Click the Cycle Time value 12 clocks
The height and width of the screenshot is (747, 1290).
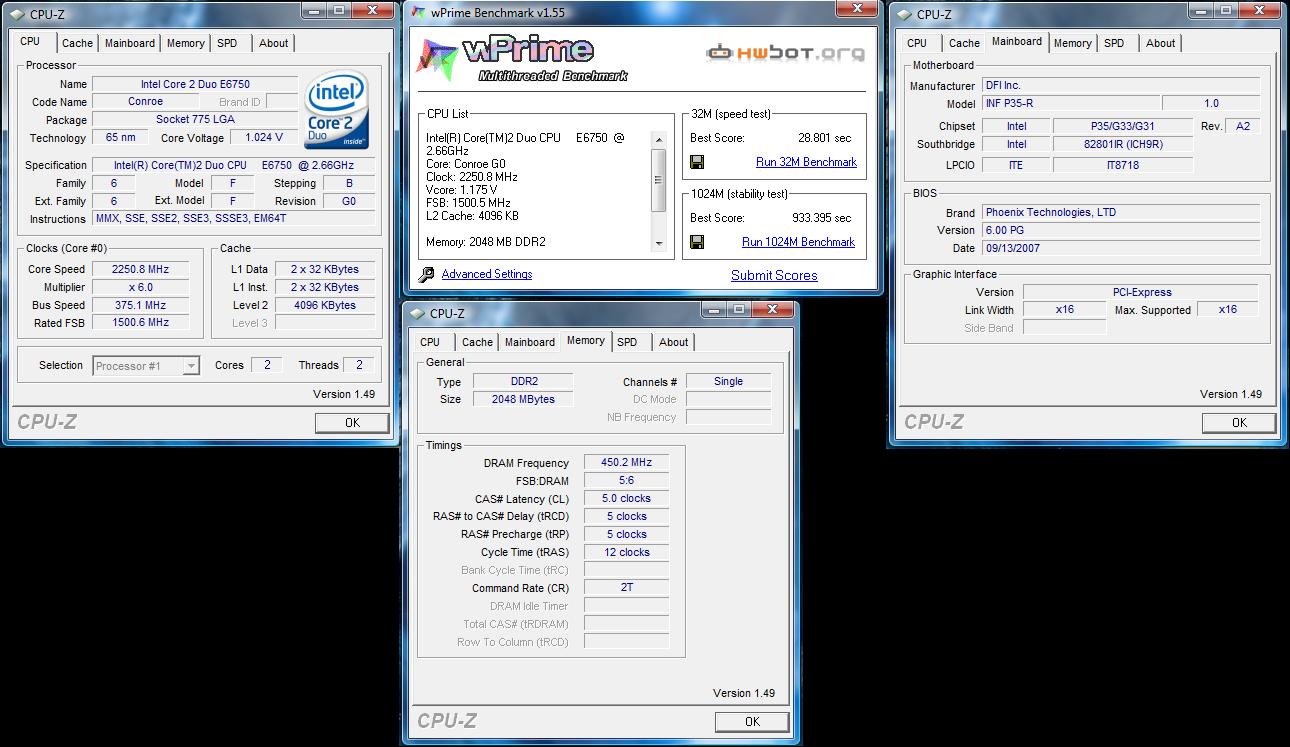tap(626, 553)
